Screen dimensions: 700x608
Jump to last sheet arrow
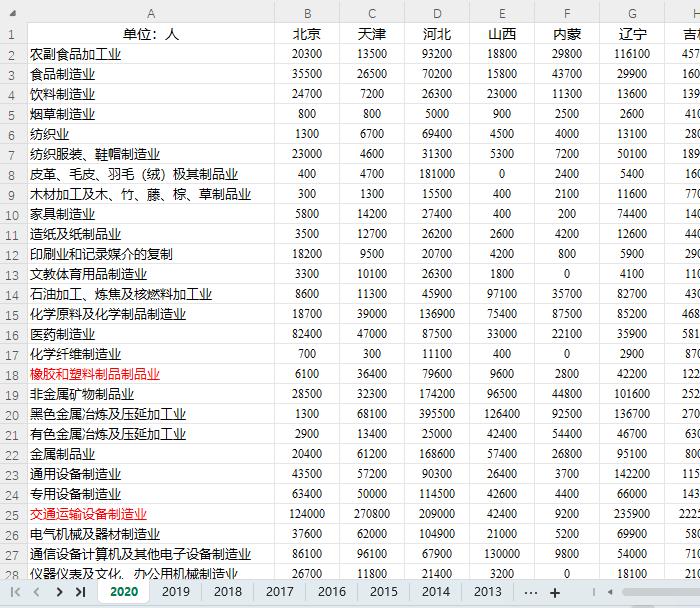[x=80, y=592]
